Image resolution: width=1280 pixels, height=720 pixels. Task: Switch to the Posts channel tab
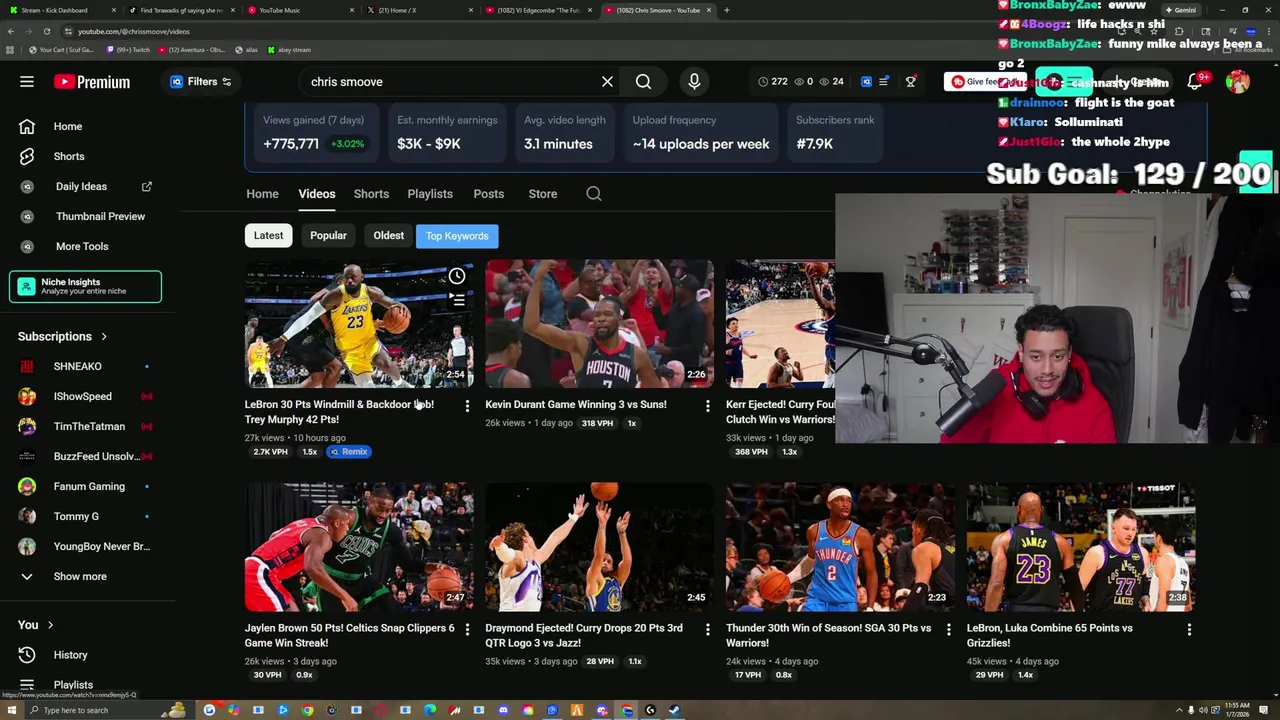coord(488,194)
